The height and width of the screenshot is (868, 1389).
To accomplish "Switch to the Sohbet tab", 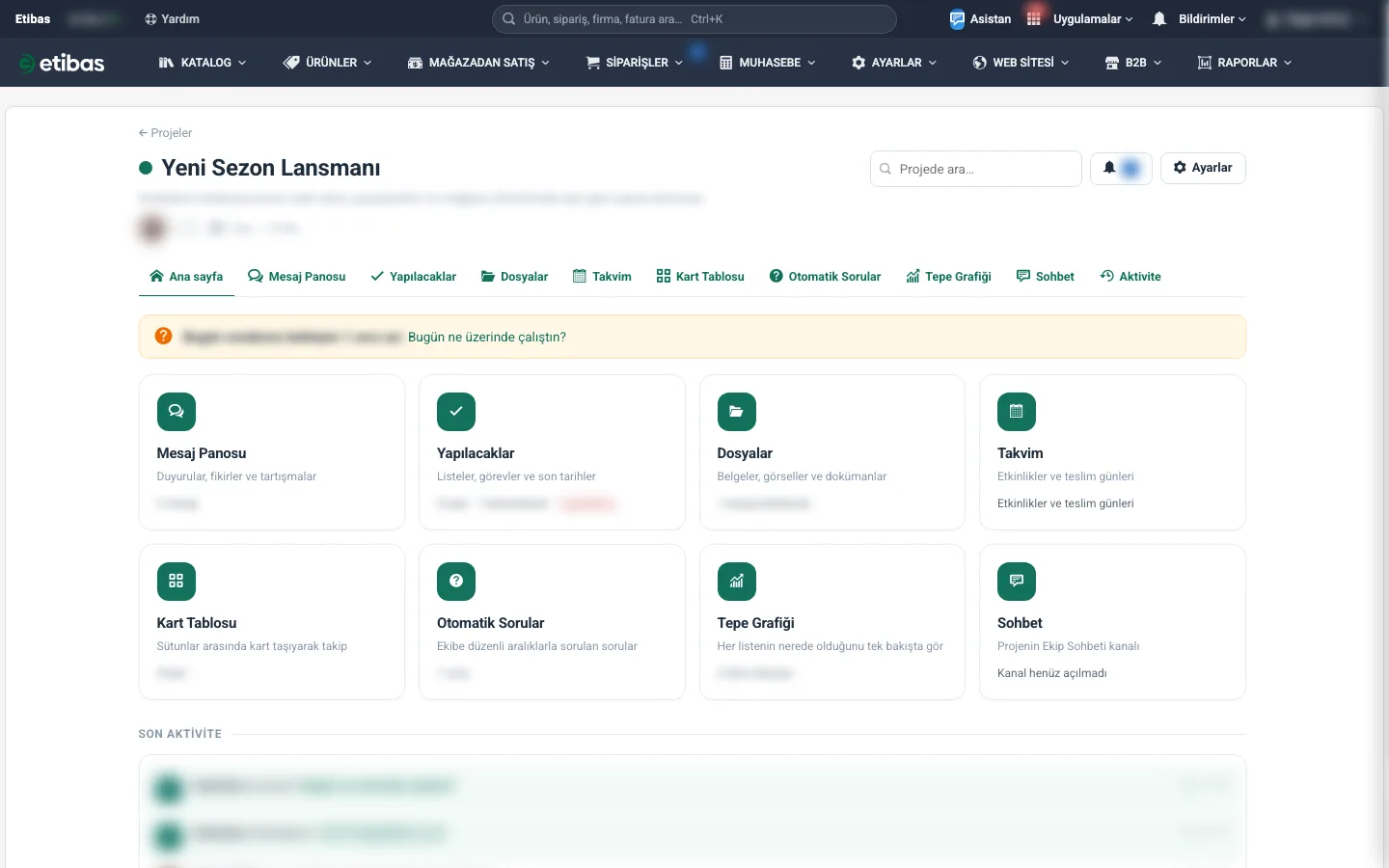I will (1046, 277).
